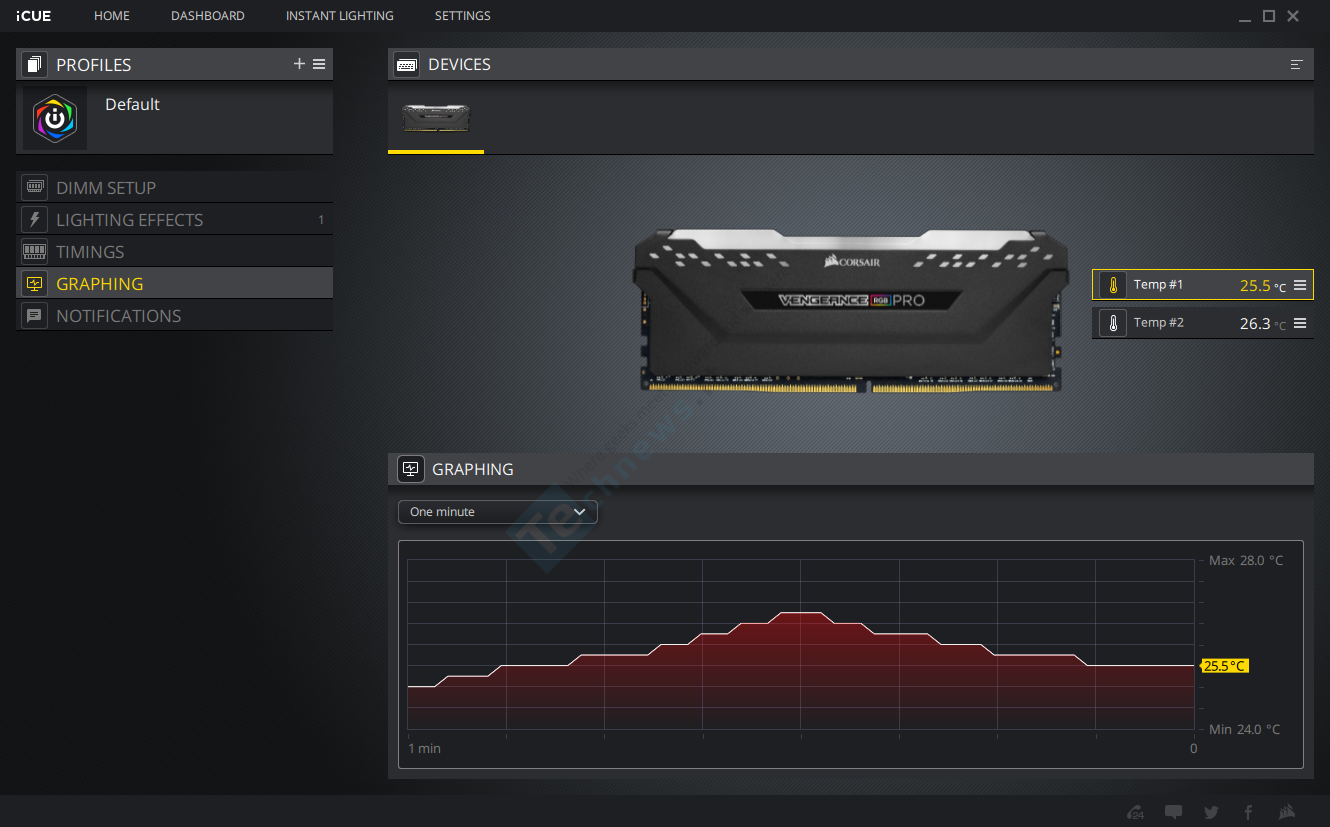
Task: Open the Profiles hamburger menu
Action: [x=319, y=64]
